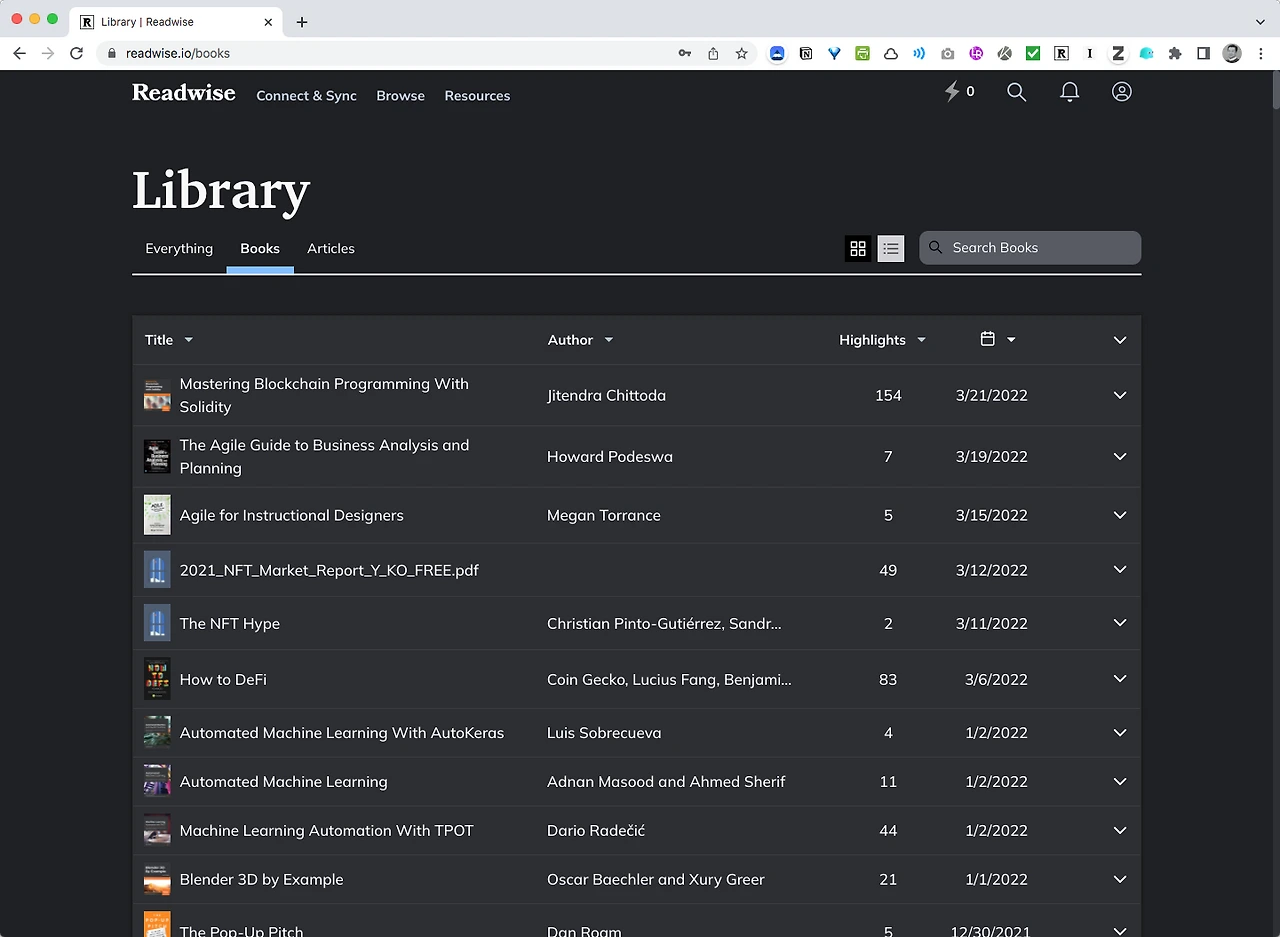The height and width of the screenshot is (937, 1280).
Task: Bookmark this page with the star icon
Action: (x=741, y=53)
